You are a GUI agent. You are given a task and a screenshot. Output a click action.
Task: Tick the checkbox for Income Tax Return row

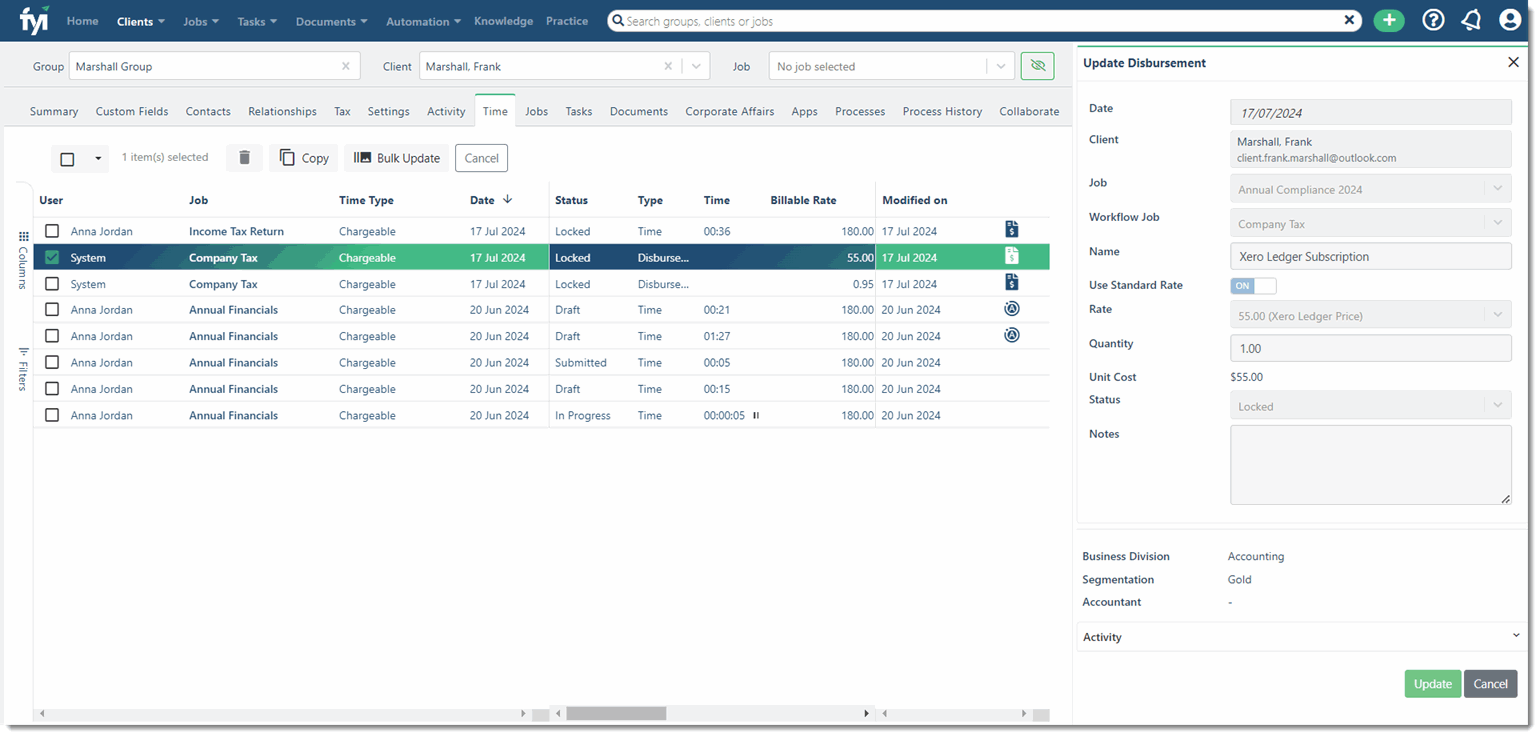pyautogui.click(x=52, y=231)
